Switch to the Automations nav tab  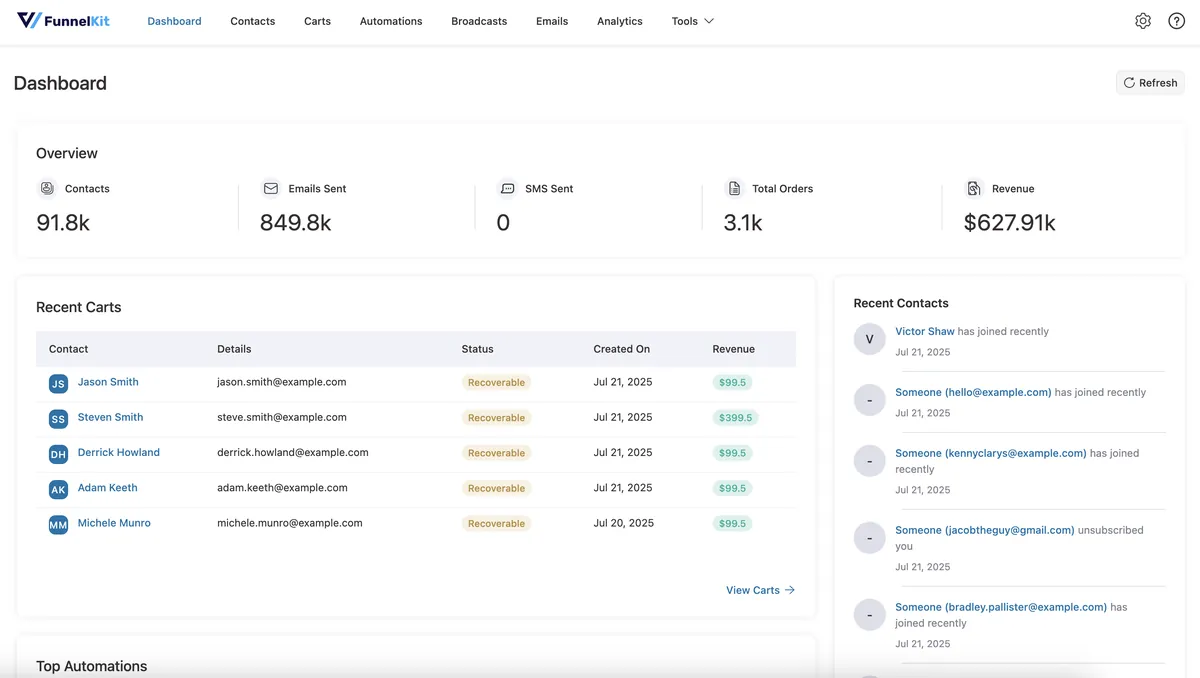391,21
